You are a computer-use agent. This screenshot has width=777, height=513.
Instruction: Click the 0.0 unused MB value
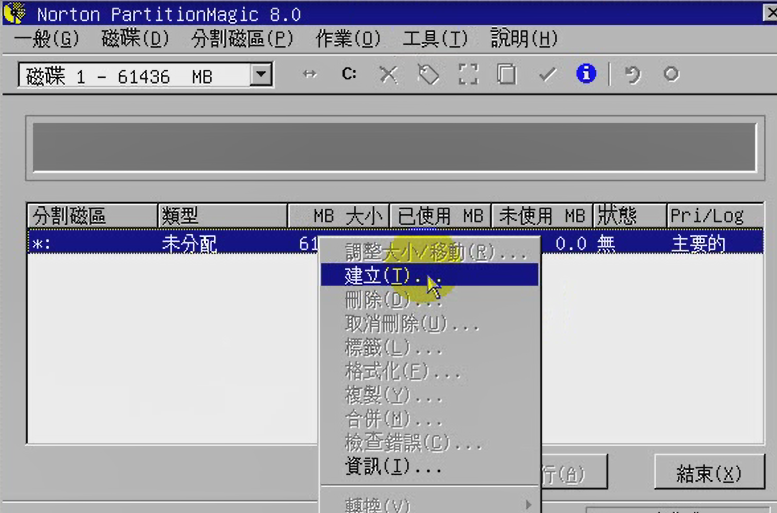pyautogui.click(x=571, y=244)
